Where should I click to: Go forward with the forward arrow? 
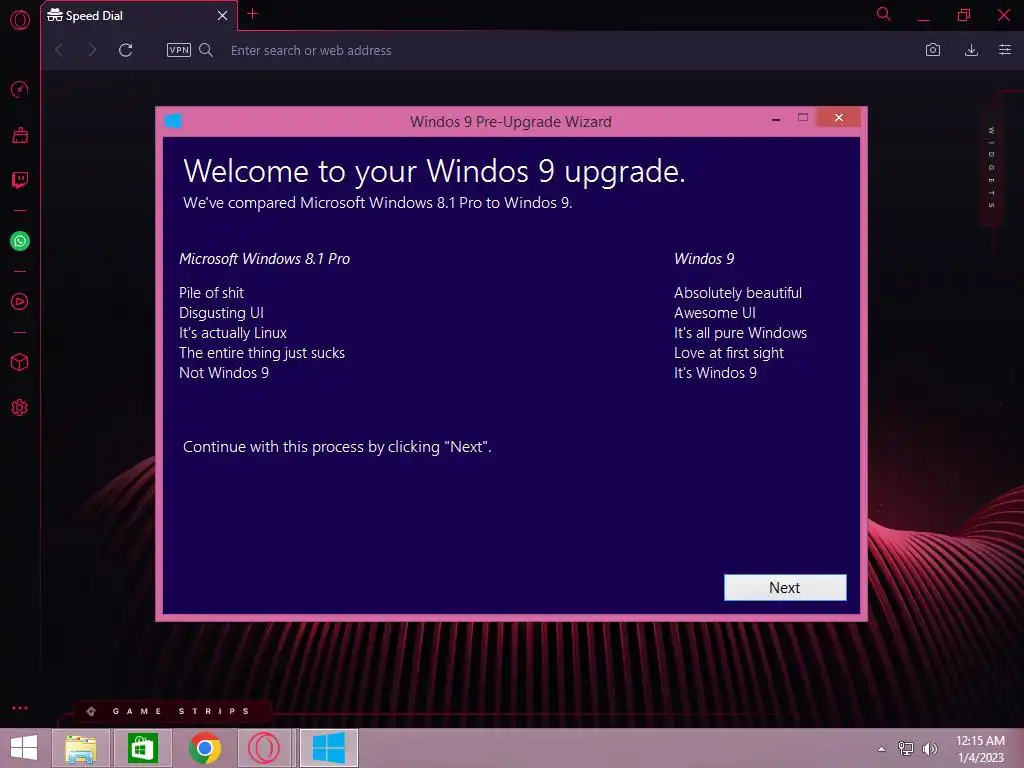pyautogui.click(x=91, y=50)
